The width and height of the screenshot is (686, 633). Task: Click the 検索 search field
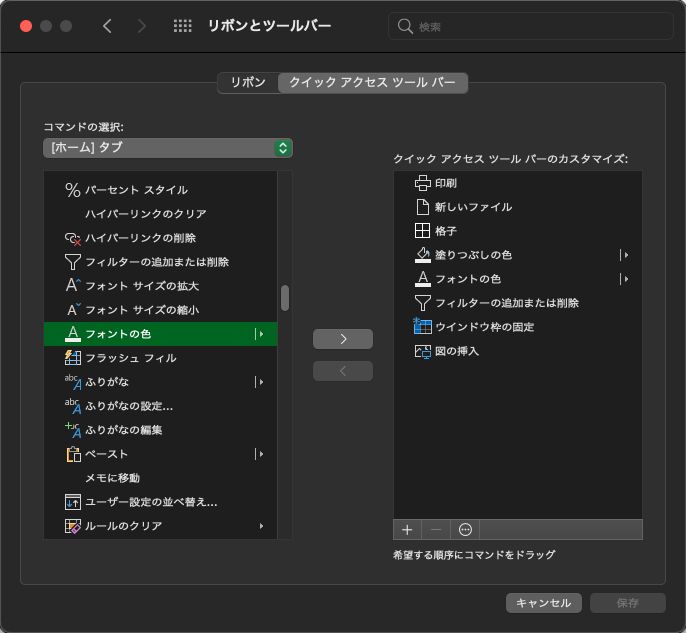coord(530,26)
